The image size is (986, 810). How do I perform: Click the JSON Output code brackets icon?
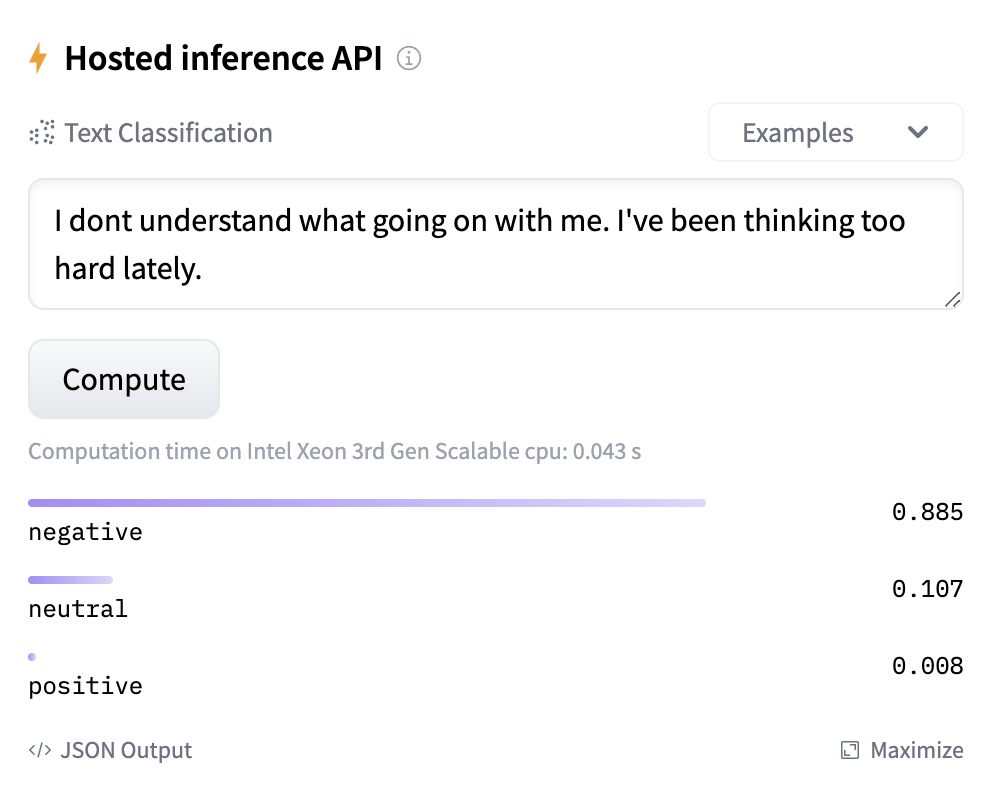[x=40, y=750]
